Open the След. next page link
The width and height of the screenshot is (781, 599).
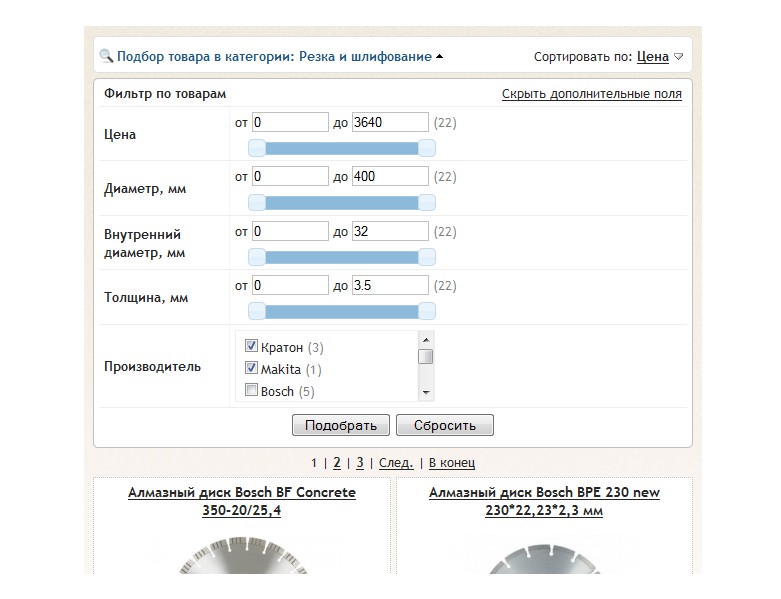click(x=396, y=463)
